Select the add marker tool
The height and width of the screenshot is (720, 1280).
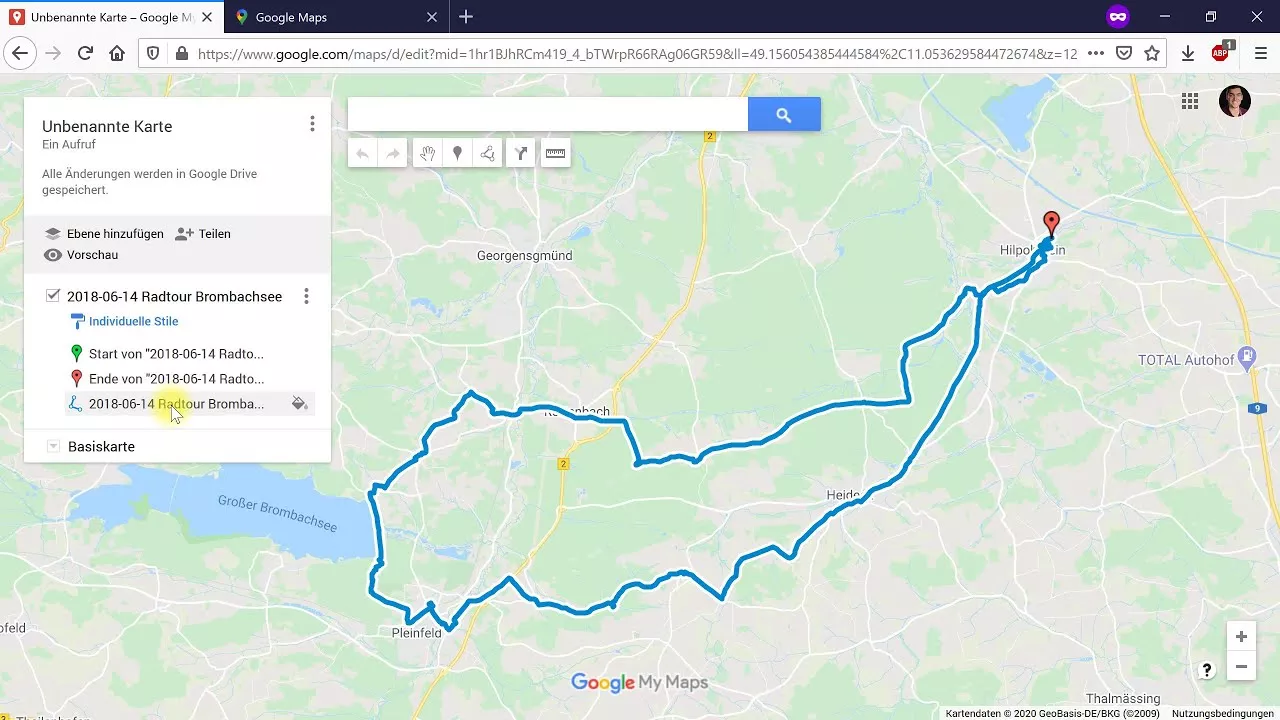click(x=457, y=152)
